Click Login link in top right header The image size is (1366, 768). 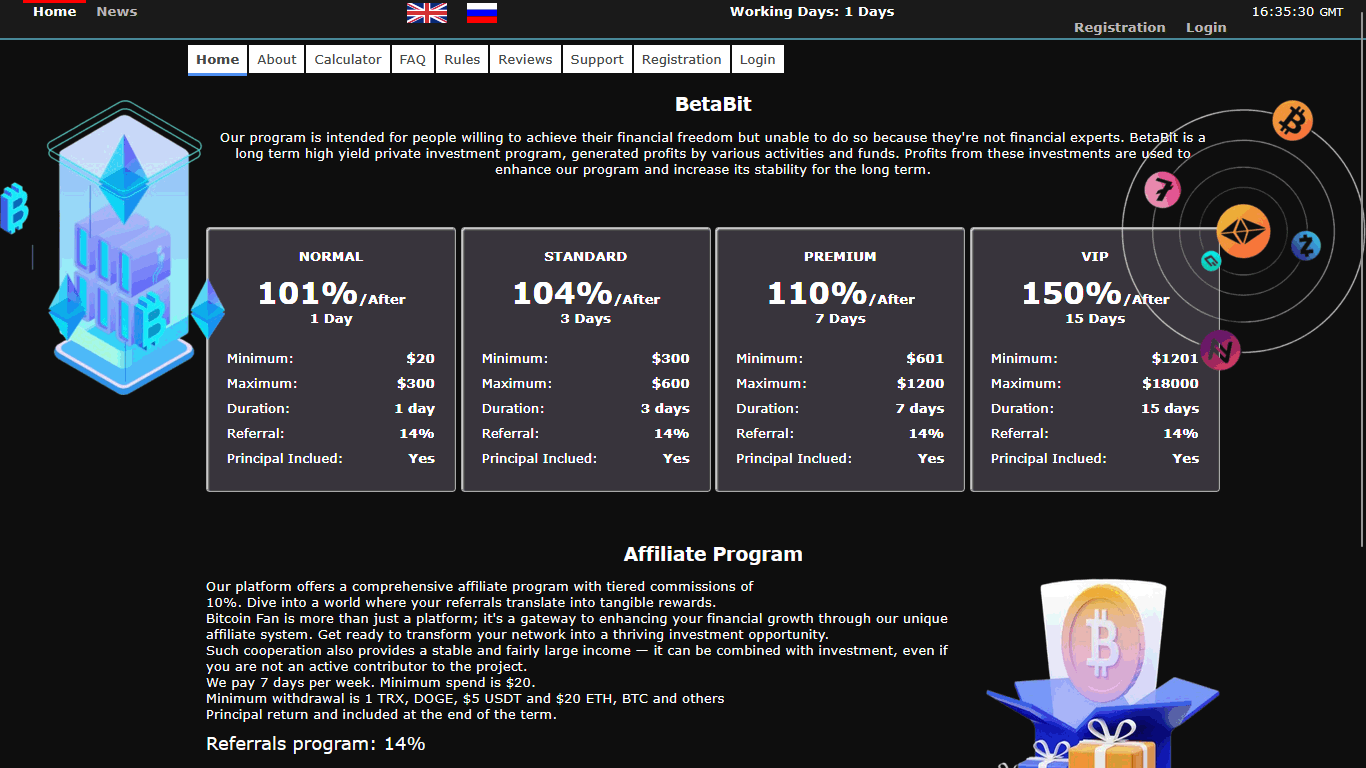[x=1206, y=28]
